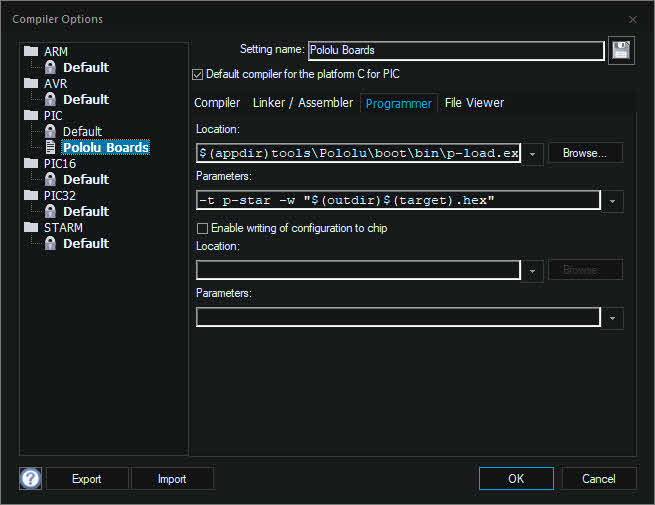Select the PIC16 tree node

pyautogui.click(x=60, y=163)
